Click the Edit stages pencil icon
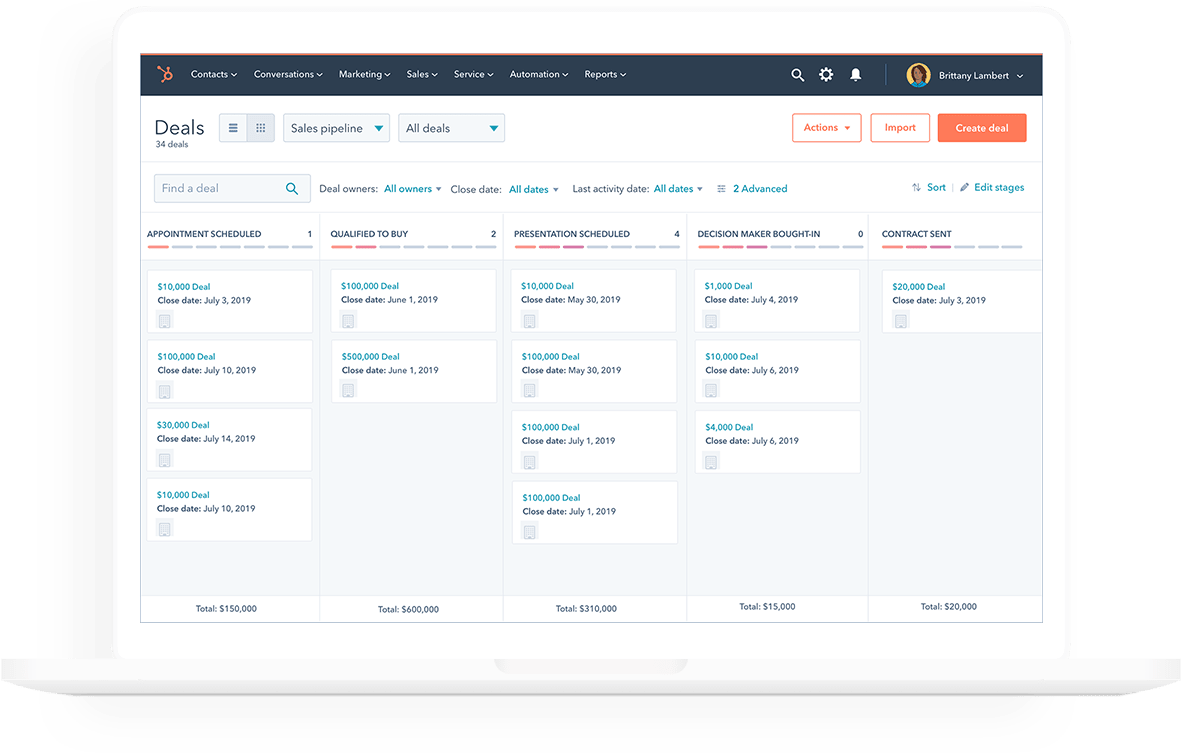The image size is (1182, 753). pyautogui.click(x=966, y=187)
